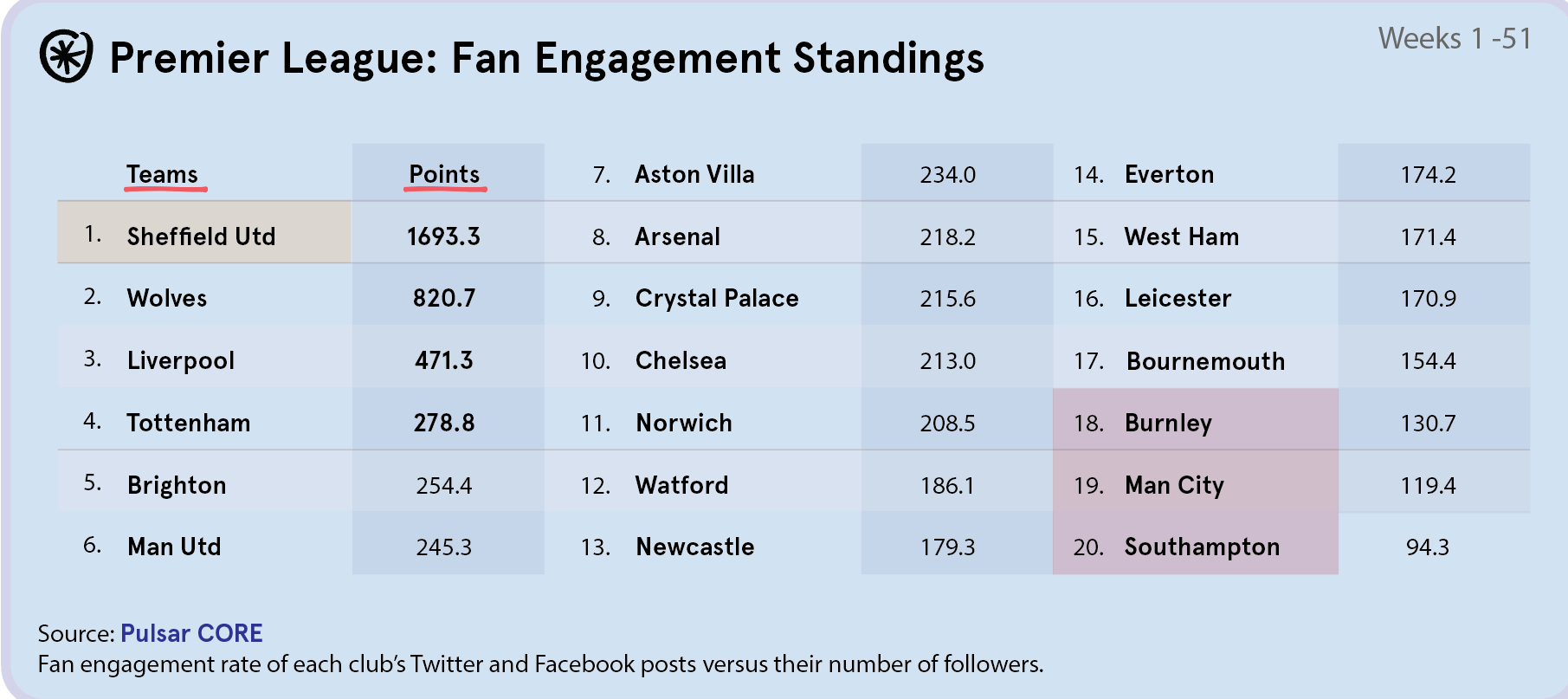Select Crystal Palace in the table
The width and height of the screenshot is (1568, 699).
[717, 298]
